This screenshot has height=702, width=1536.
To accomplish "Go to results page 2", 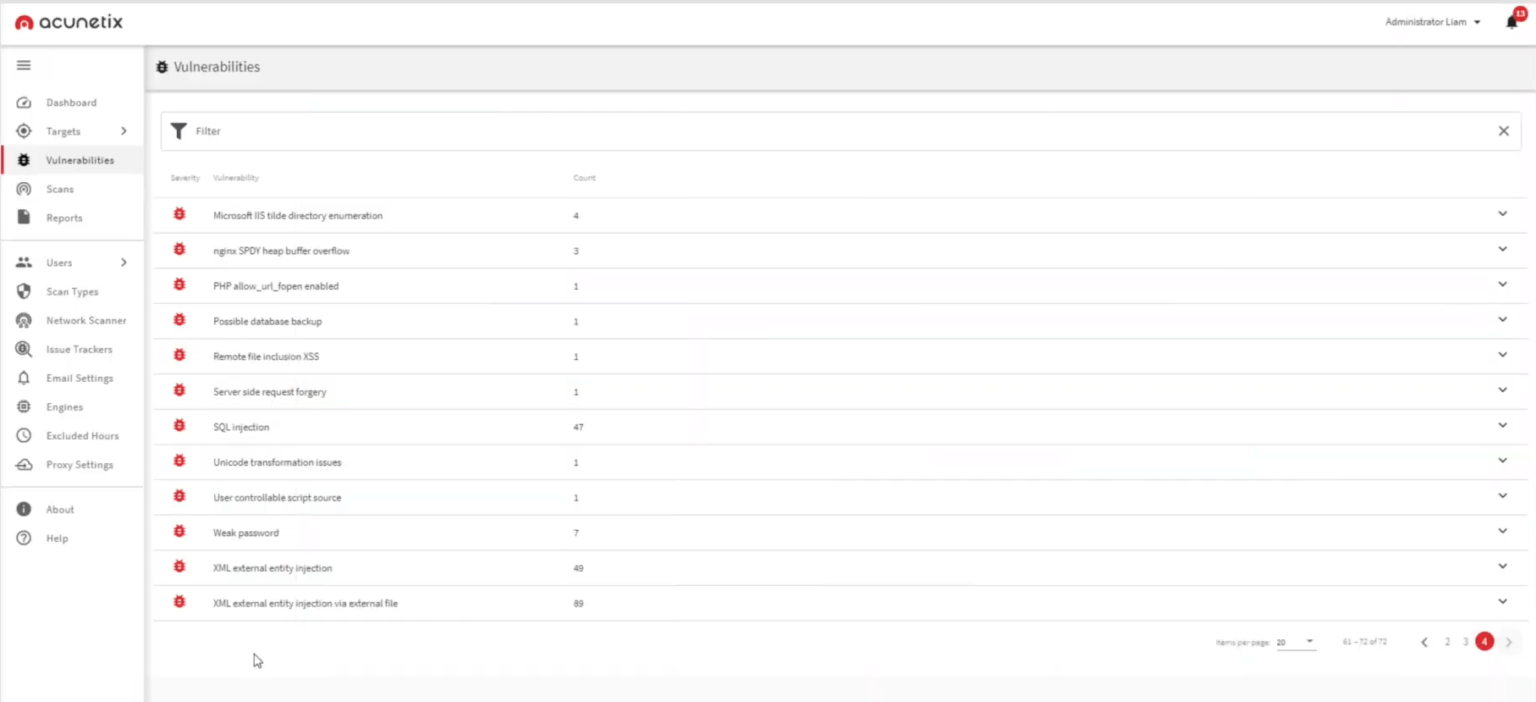I will (1447, 641).
